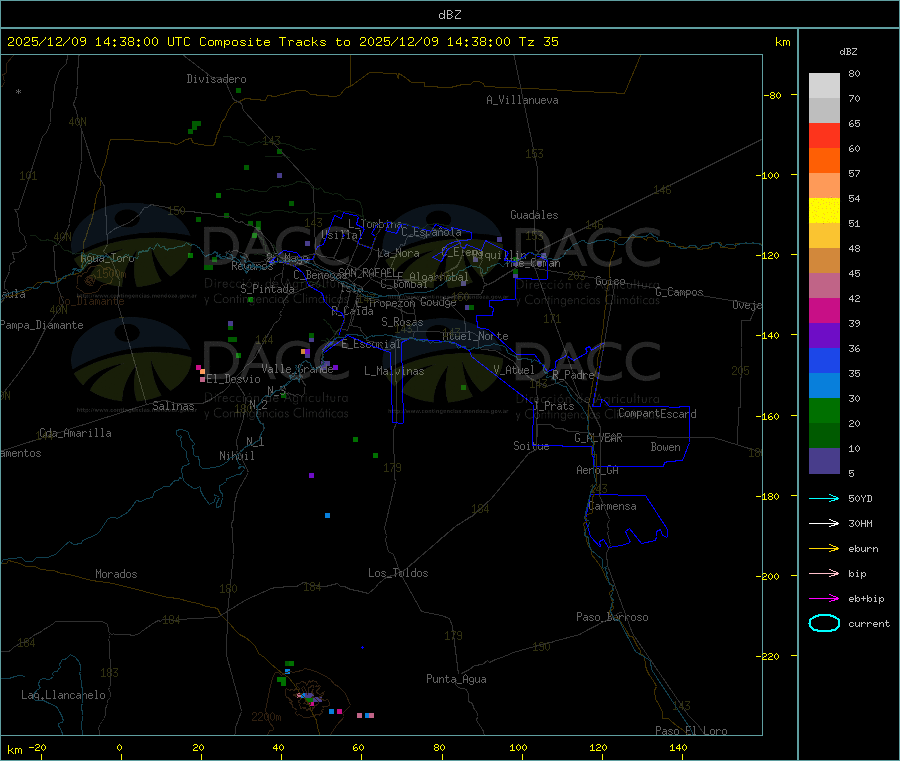Click the magenta eb+bip arrow legend icon
The height and width of the screenshot is (761, 900).
pos(824,598)
